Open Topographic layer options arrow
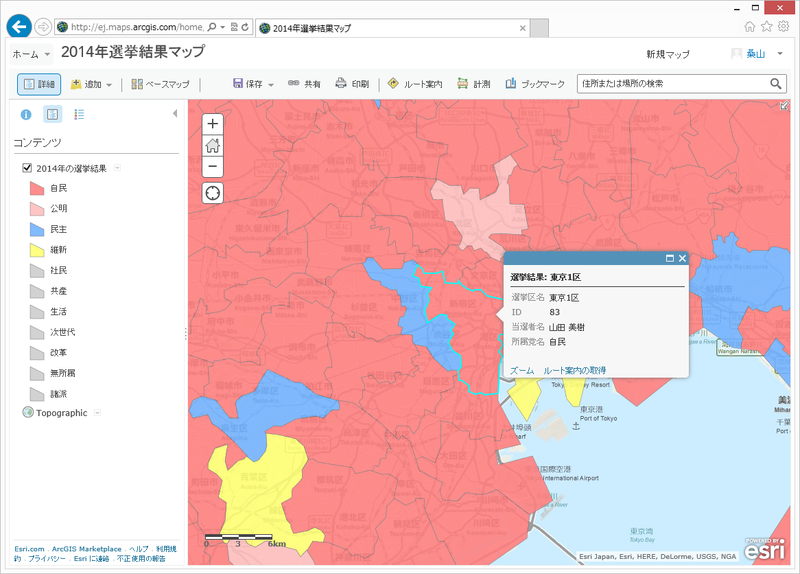 pos(98,413)
